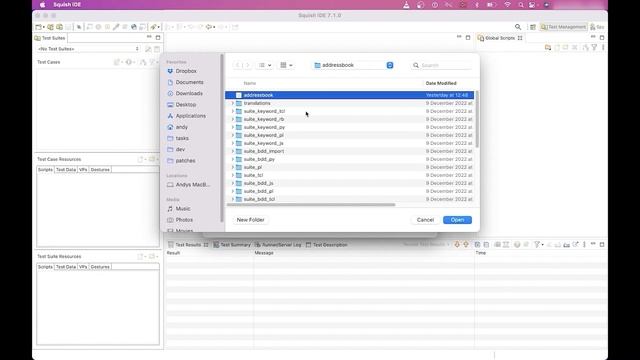Click the next failure down arrow in Test Results
The width and height of the screenshot is (640, 360).
[457, 244]
